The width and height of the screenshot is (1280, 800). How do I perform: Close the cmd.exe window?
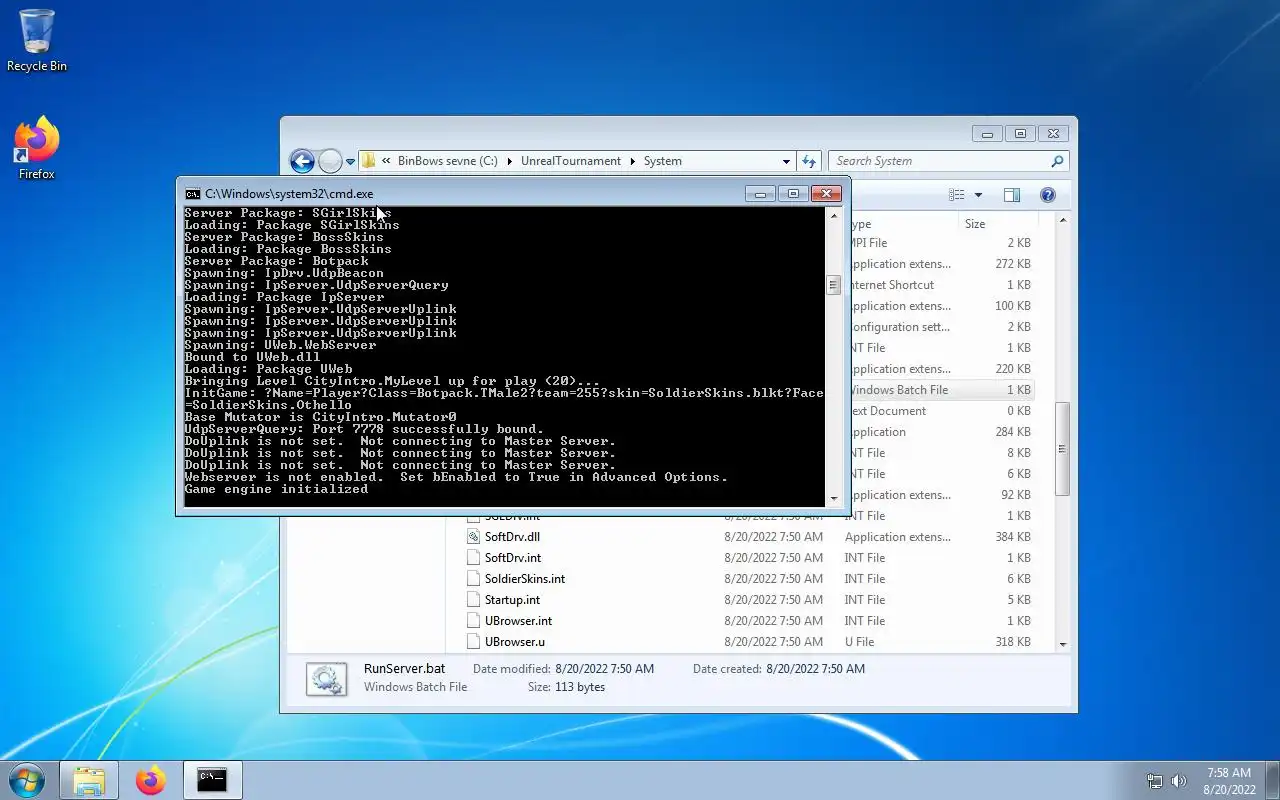pos(826,194)
